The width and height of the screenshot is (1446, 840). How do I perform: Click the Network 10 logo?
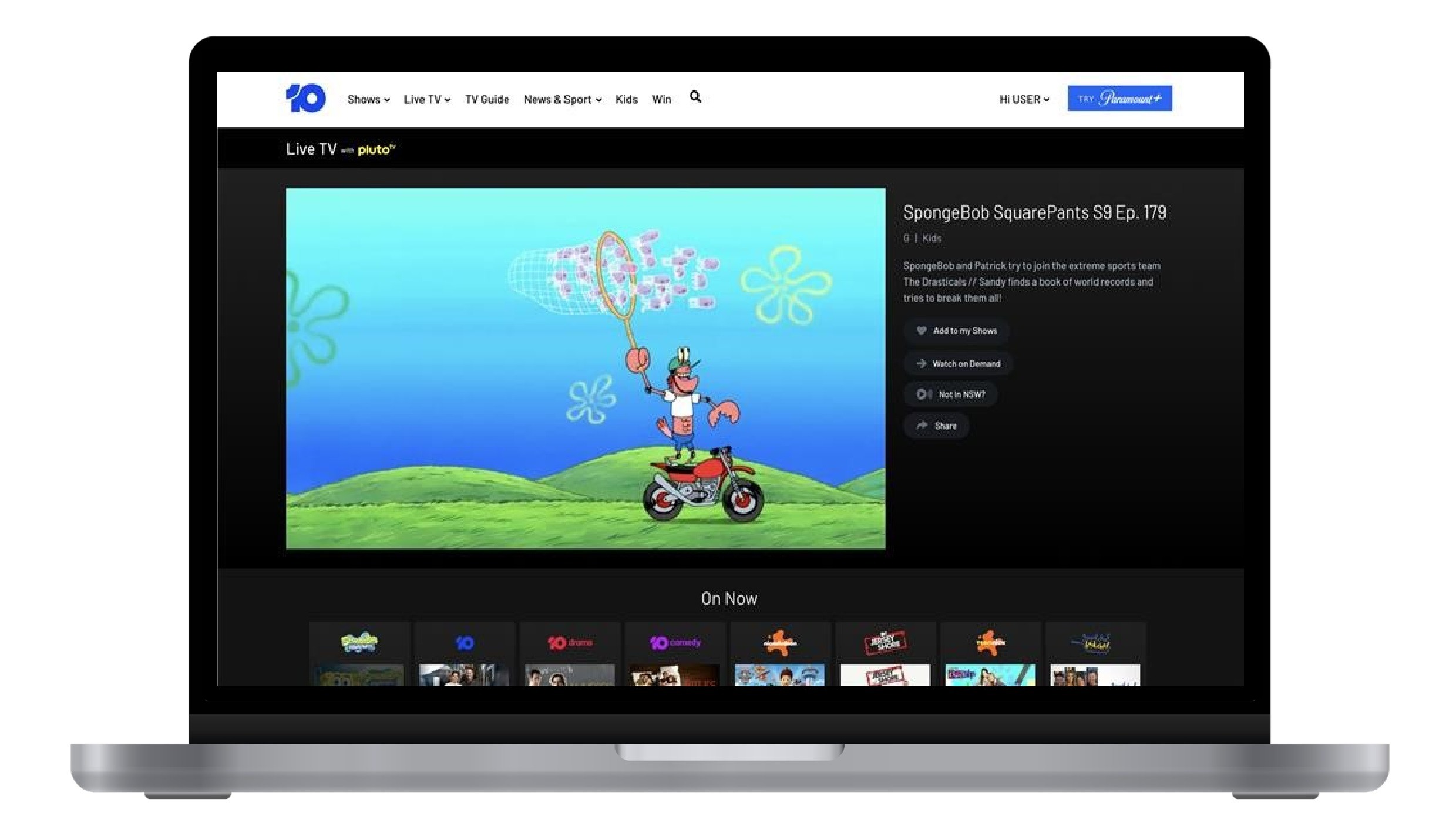pyautogui.click(x=305, y=98)
